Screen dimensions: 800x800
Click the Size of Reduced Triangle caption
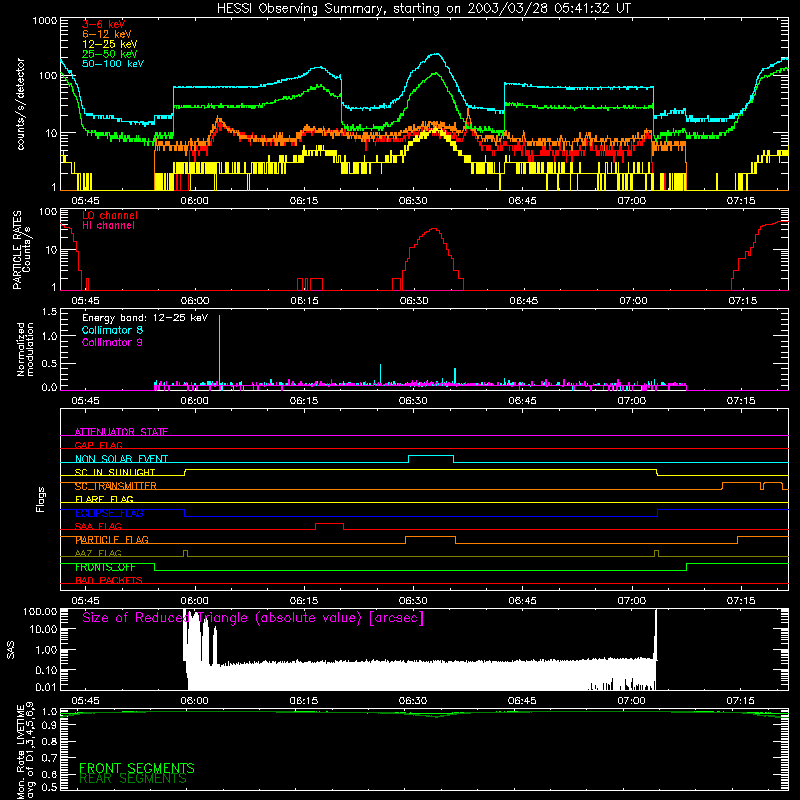click(x=253, y=618)
